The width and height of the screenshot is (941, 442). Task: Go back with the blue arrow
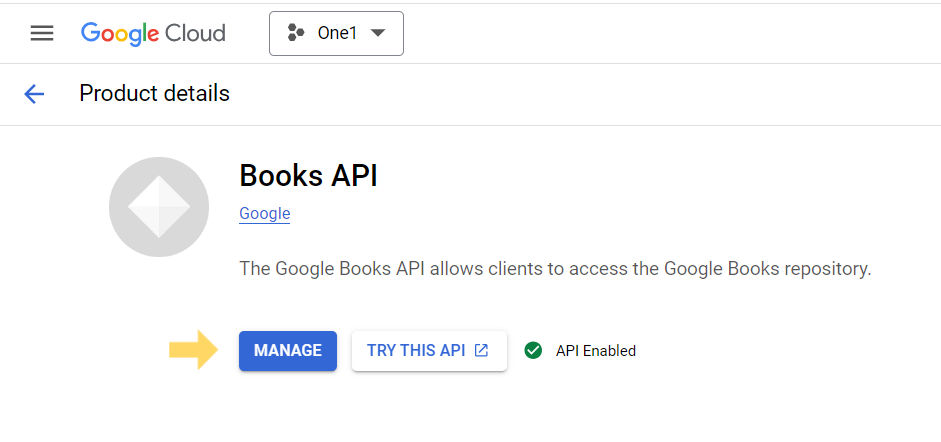pyautogui.click(x=34, y=94)
